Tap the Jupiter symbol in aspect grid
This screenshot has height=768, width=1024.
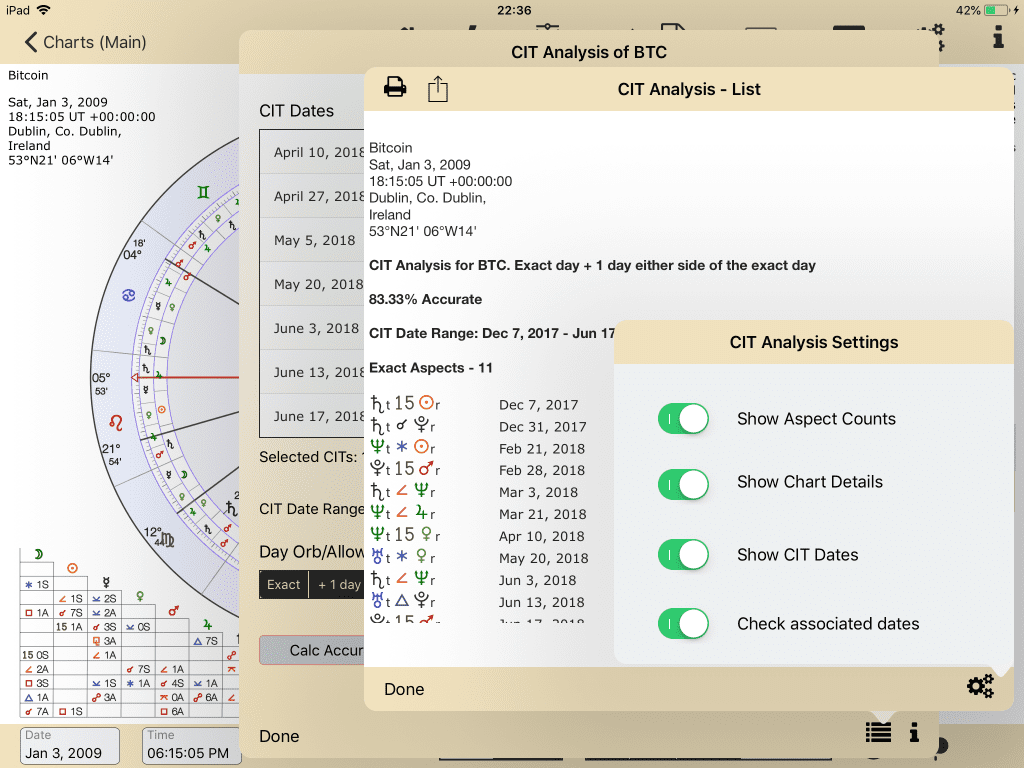207,625
